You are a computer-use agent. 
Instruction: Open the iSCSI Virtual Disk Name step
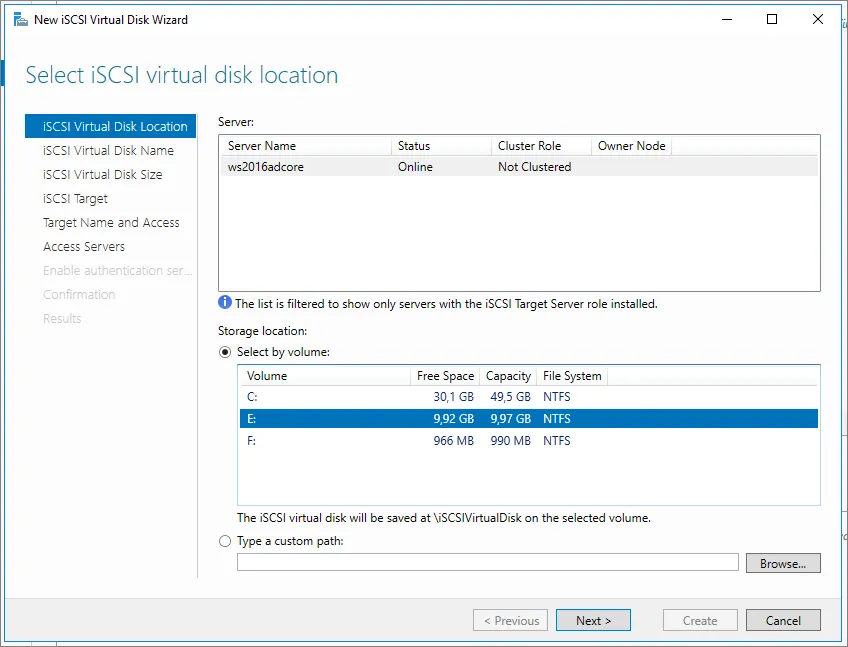point(108,151)
